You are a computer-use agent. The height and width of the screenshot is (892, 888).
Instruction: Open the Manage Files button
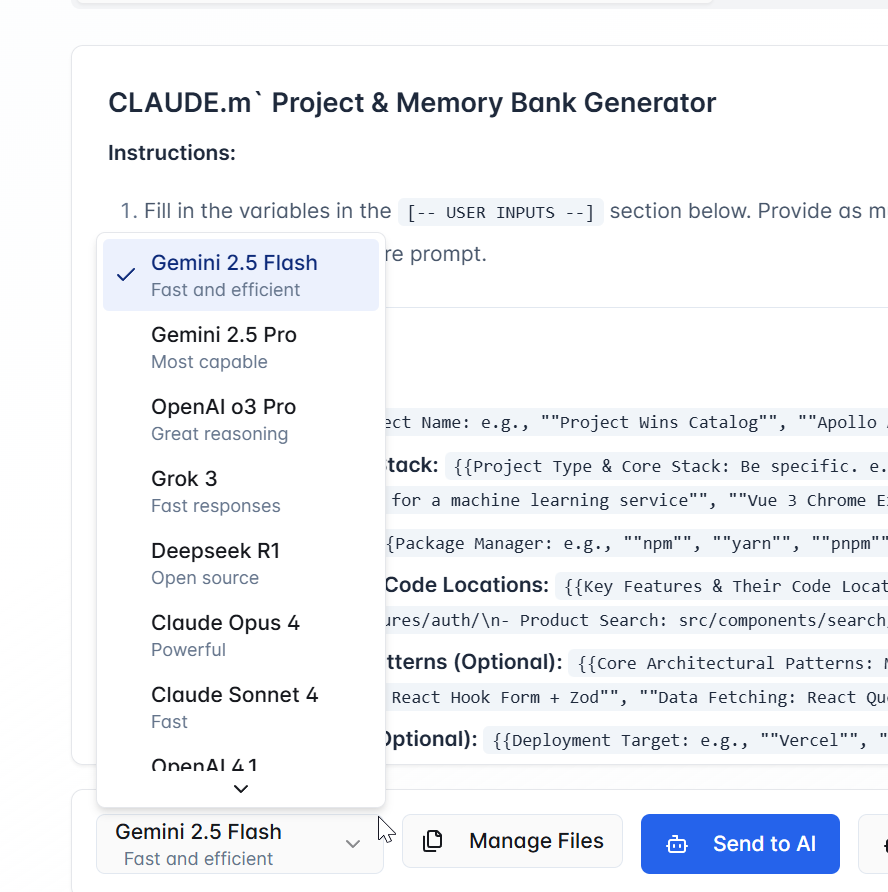pos(512,841)
